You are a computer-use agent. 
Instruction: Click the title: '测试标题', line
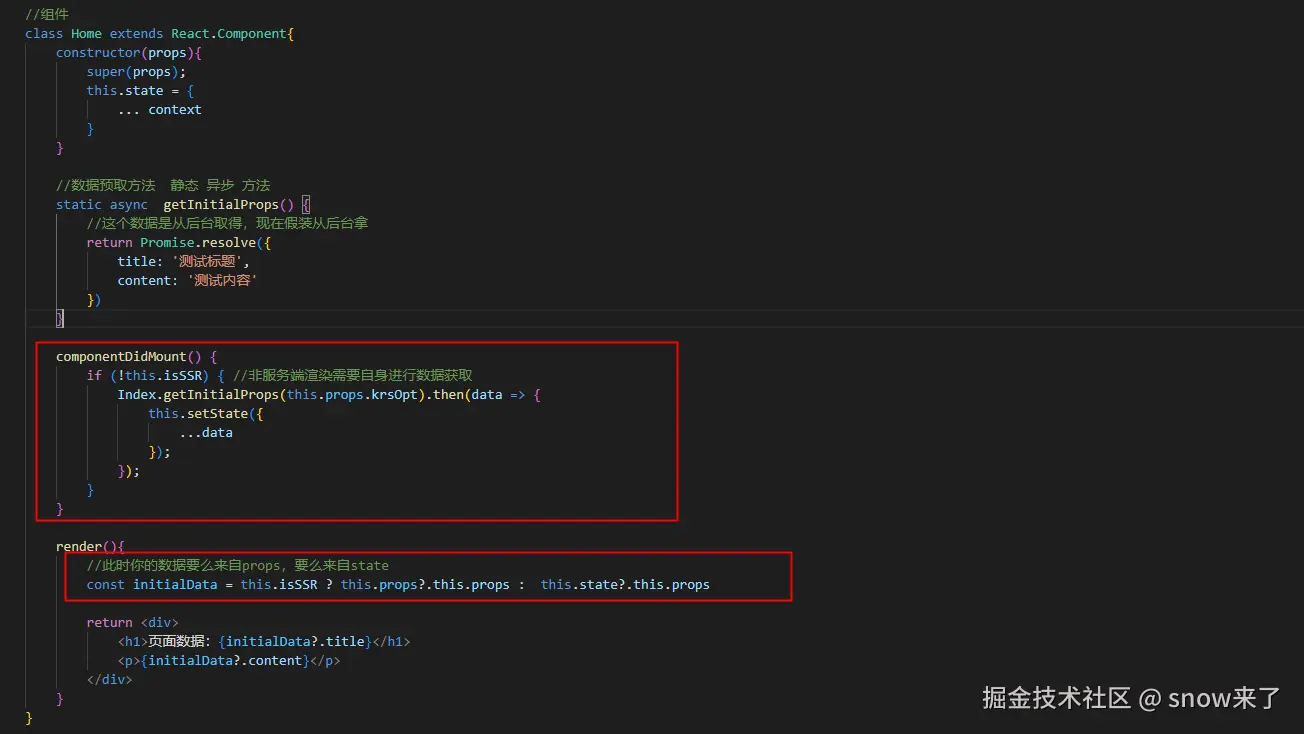[x=183, y=261]
